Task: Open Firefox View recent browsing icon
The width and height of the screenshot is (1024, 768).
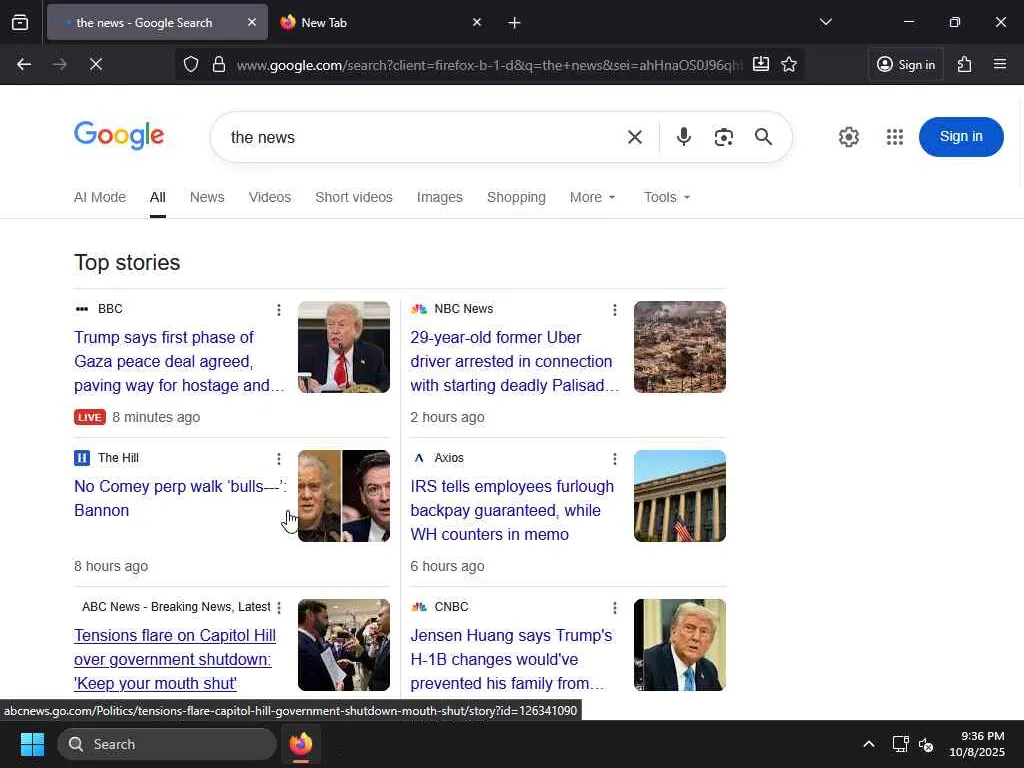Action: [x=20, y=22]
